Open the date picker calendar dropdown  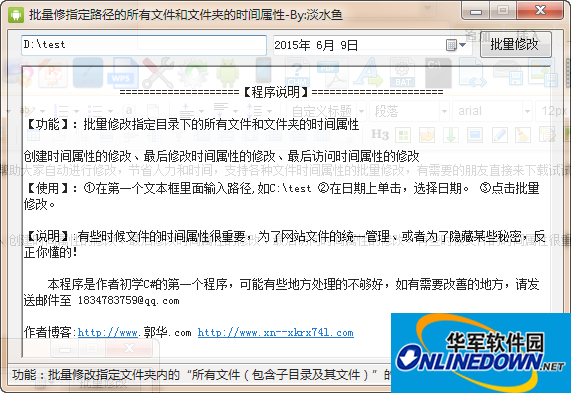[x=456, y=45]
